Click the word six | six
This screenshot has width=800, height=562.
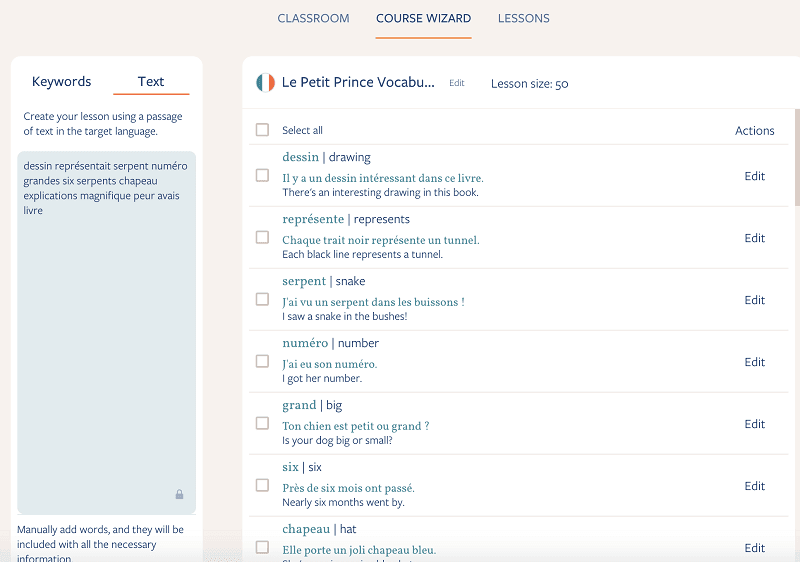click(302, 467)
